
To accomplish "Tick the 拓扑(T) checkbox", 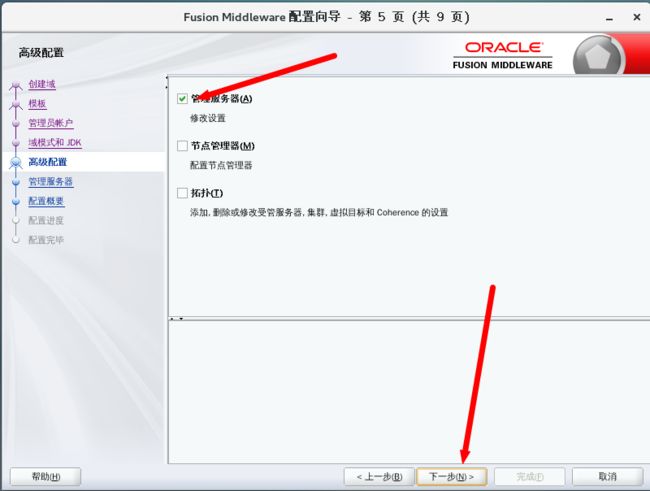I will (x=182, y=193).
